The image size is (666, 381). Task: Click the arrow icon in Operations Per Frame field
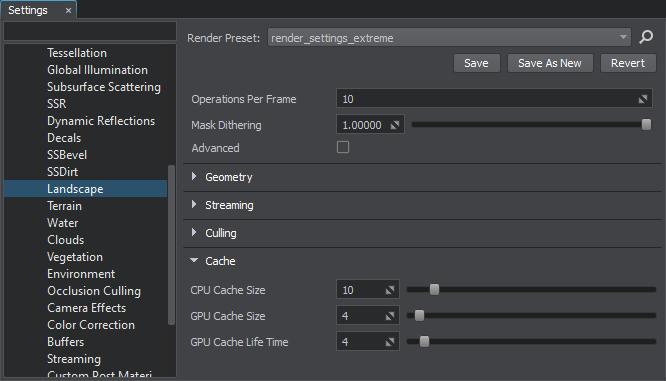(643, 99)
